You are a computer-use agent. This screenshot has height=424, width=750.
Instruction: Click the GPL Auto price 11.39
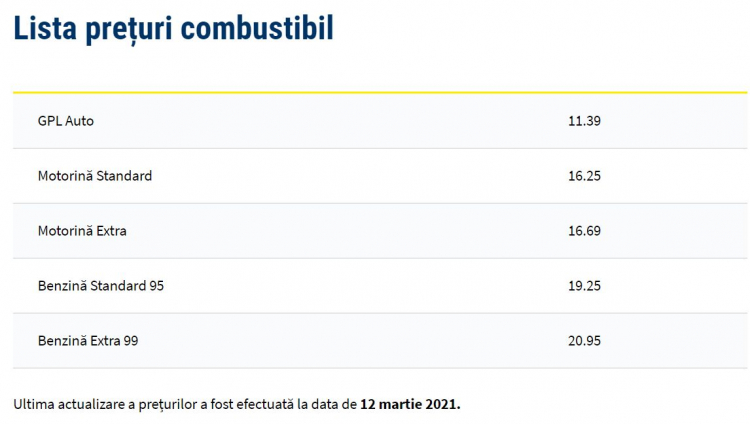(x=584, y=121)
